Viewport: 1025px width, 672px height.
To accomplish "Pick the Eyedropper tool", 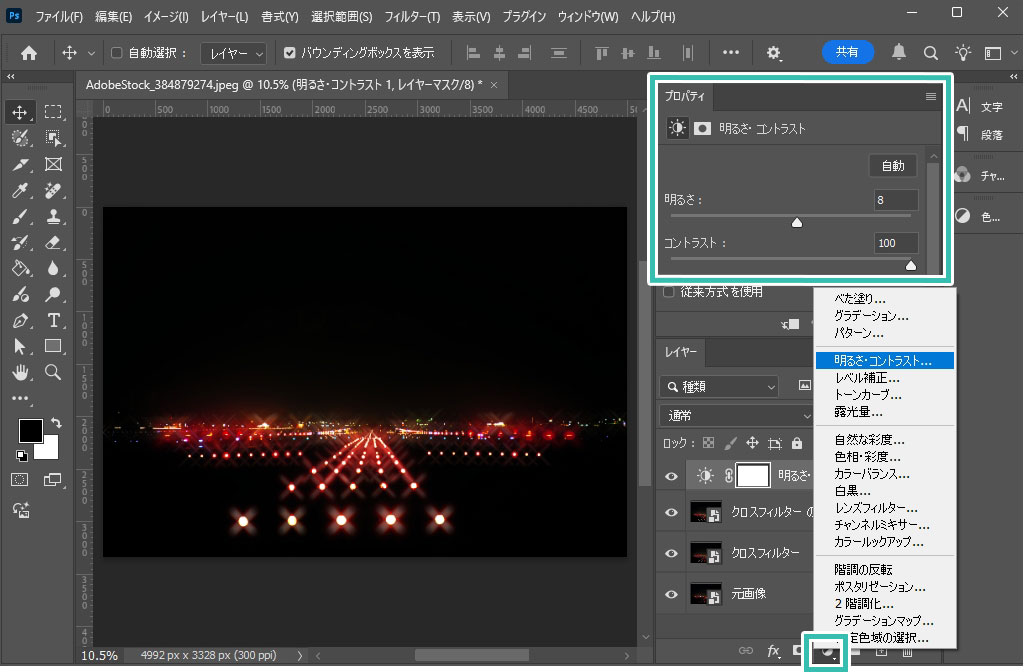I will (20, 190).
